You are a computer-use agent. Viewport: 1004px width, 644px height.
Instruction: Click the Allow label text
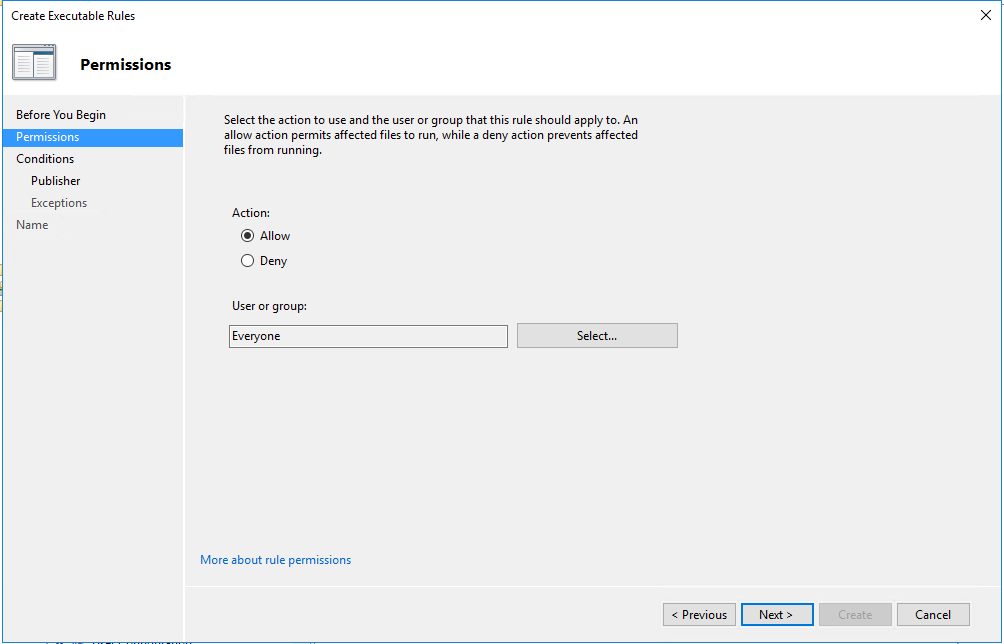tap(275, 236)
